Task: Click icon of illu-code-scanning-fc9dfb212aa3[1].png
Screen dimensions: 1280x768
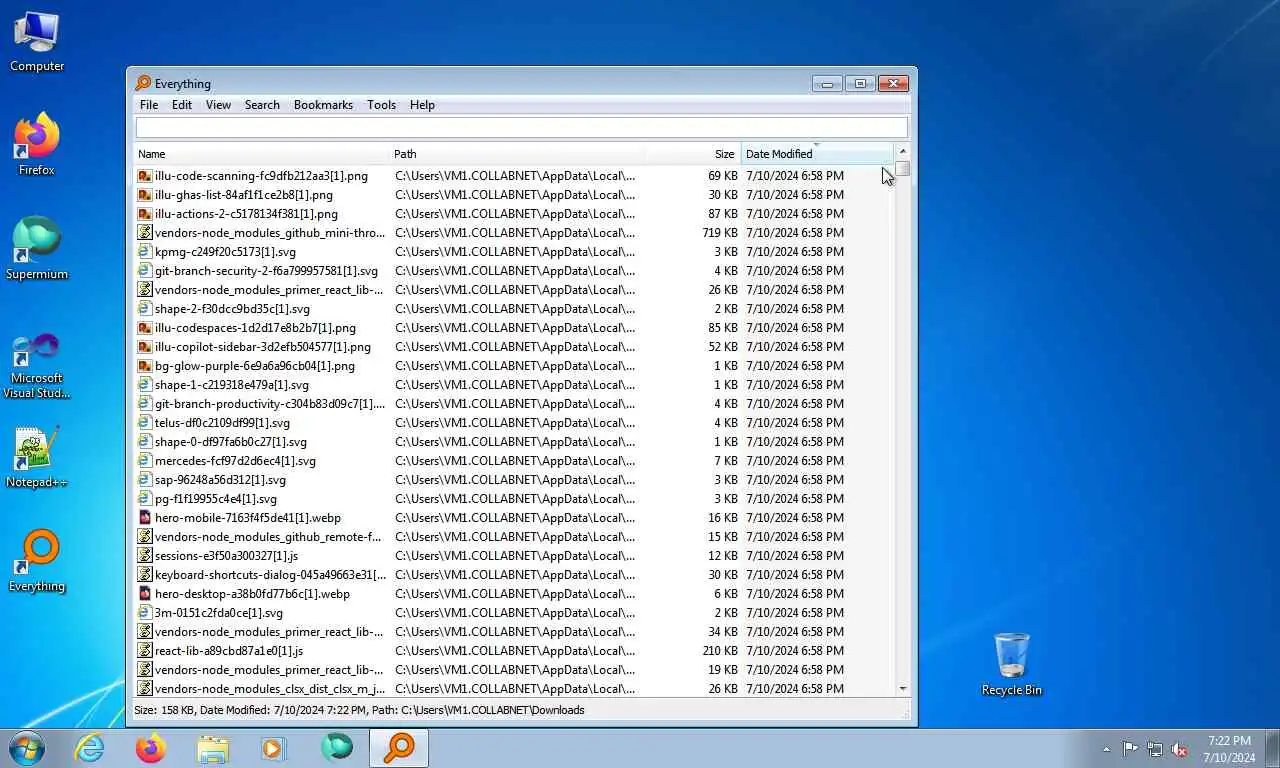Action: [145, 176]
